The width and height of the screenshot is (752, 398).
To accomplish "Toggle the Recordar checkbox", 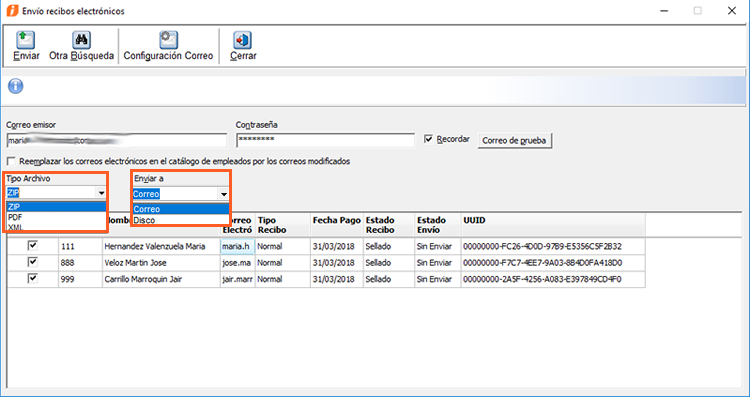I will tap(429, 139).
